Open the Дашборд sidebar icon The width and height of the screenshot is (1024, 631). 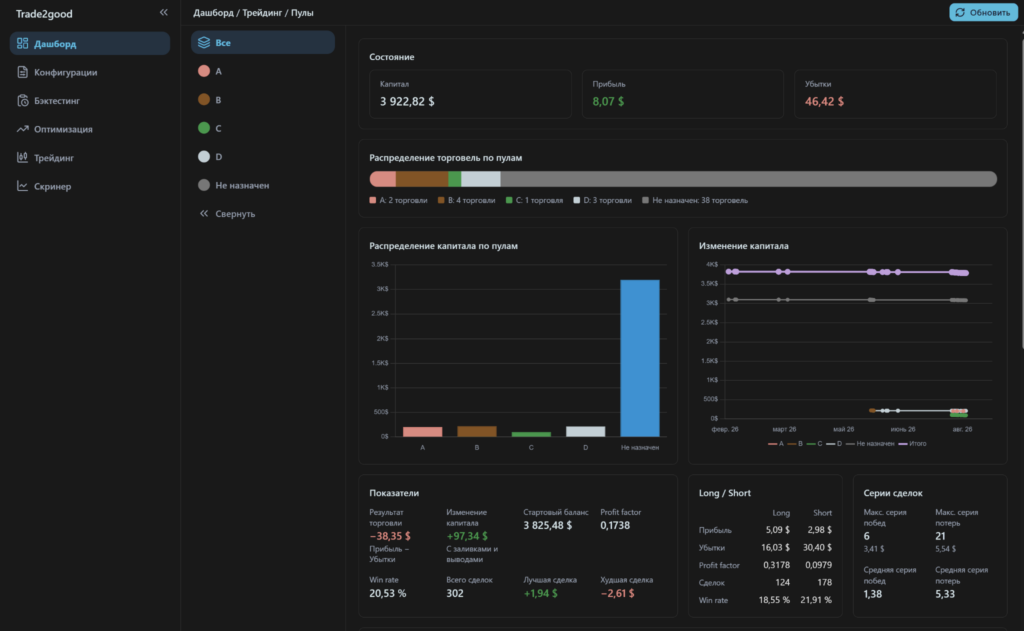(x=22, y=43)
